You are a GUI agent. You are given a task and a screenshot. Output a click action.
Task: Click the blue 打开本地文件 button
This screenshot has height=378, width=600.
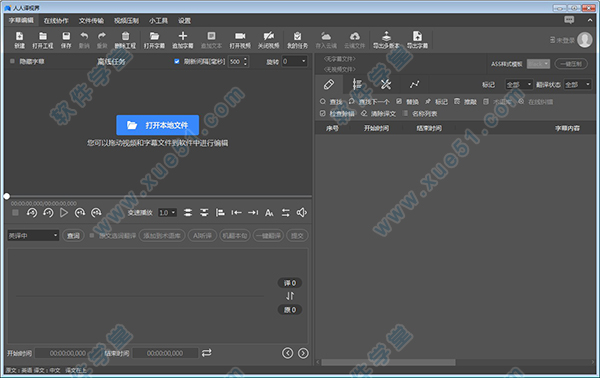pos(158,125)
